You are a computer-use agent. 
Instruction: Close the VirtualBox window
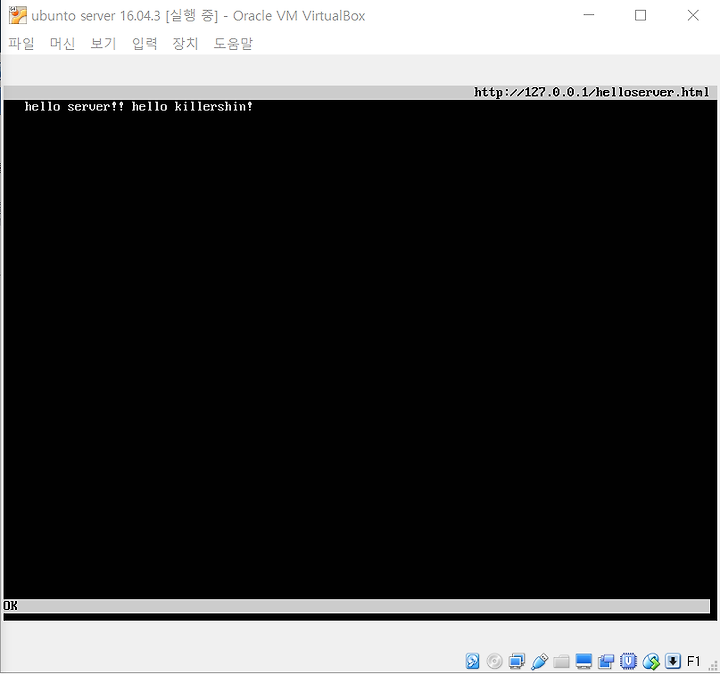(693, 15)
